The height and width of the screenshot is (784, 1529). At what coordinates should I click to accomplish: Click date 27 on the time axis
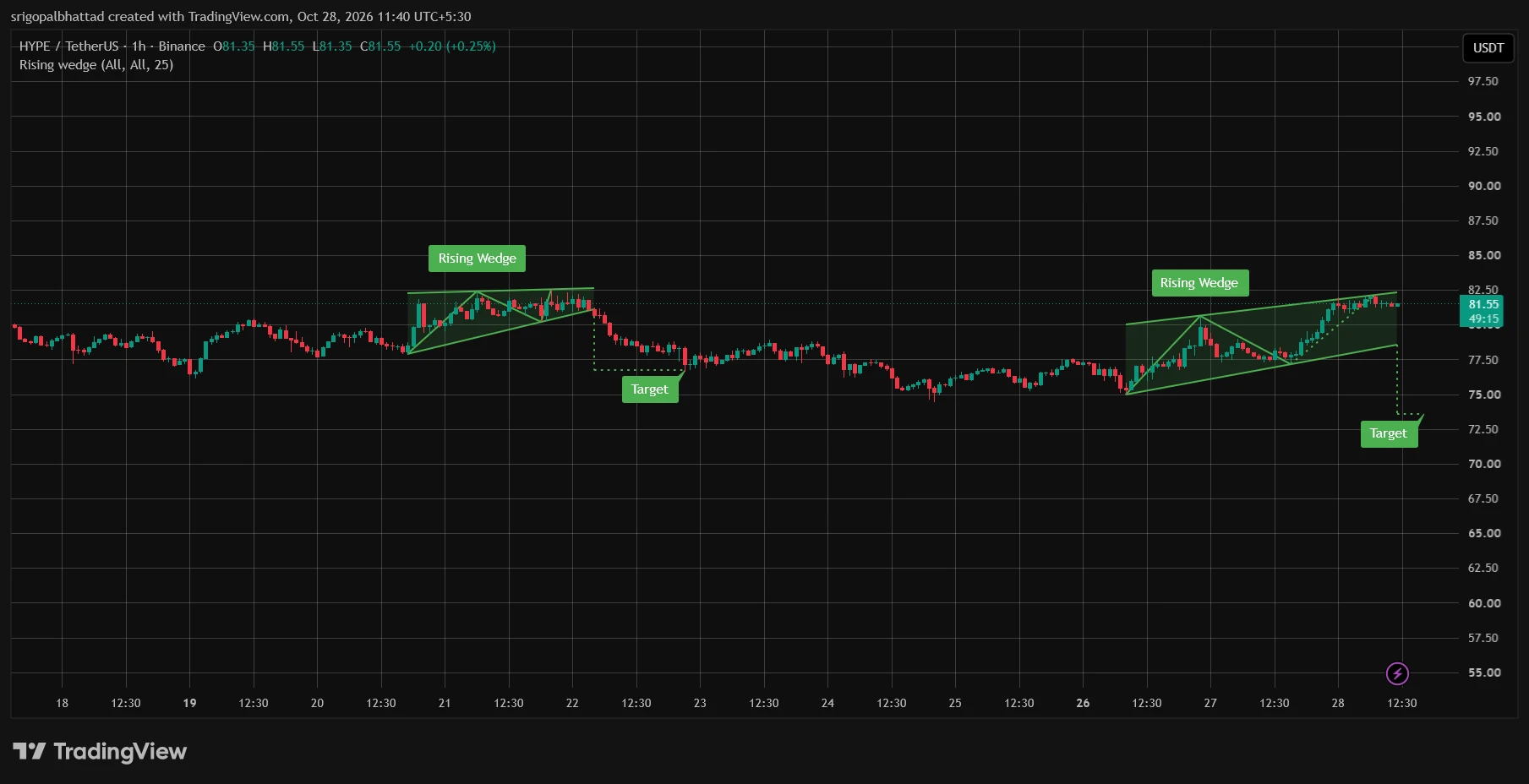point(1210,703)
